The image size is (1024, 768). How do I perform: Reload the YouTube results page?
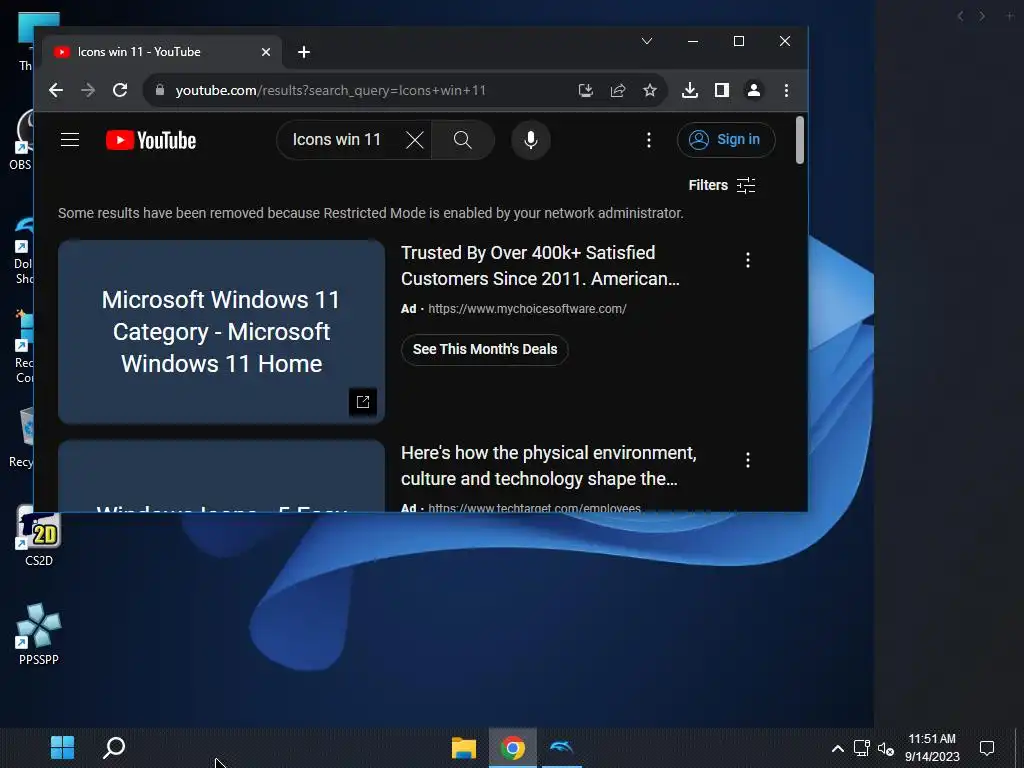click(120, 90)
